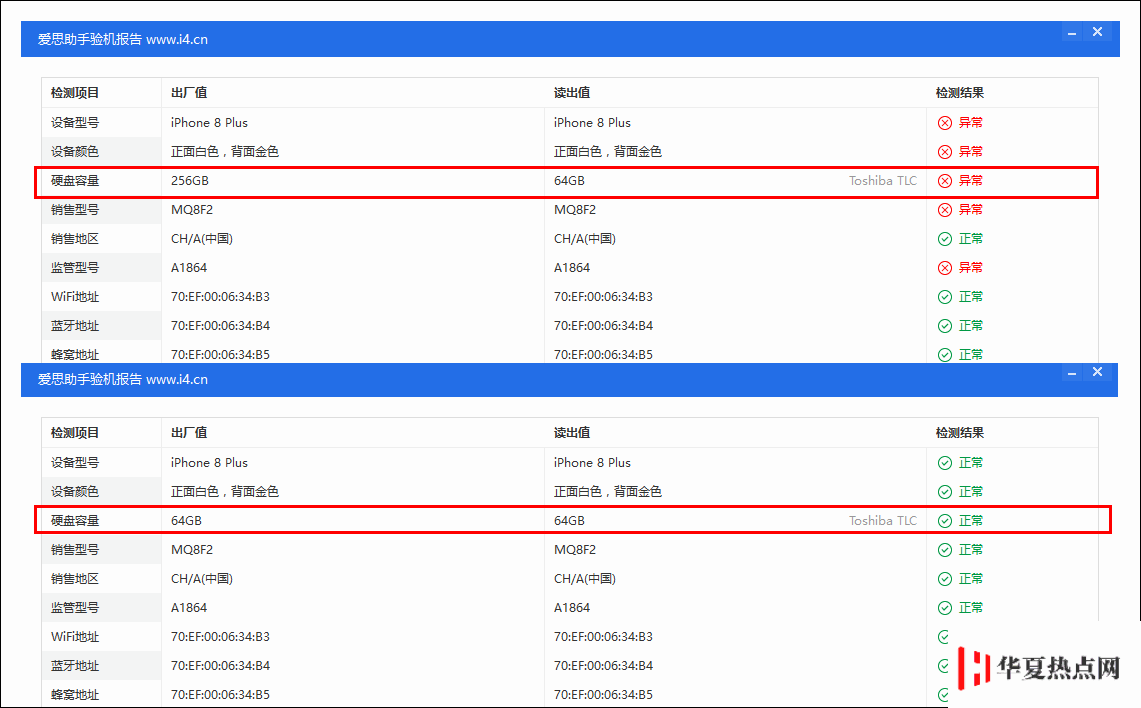Click normal check icon in lower report's 监管型号 row
The image size is (1141, 708).
945,608
